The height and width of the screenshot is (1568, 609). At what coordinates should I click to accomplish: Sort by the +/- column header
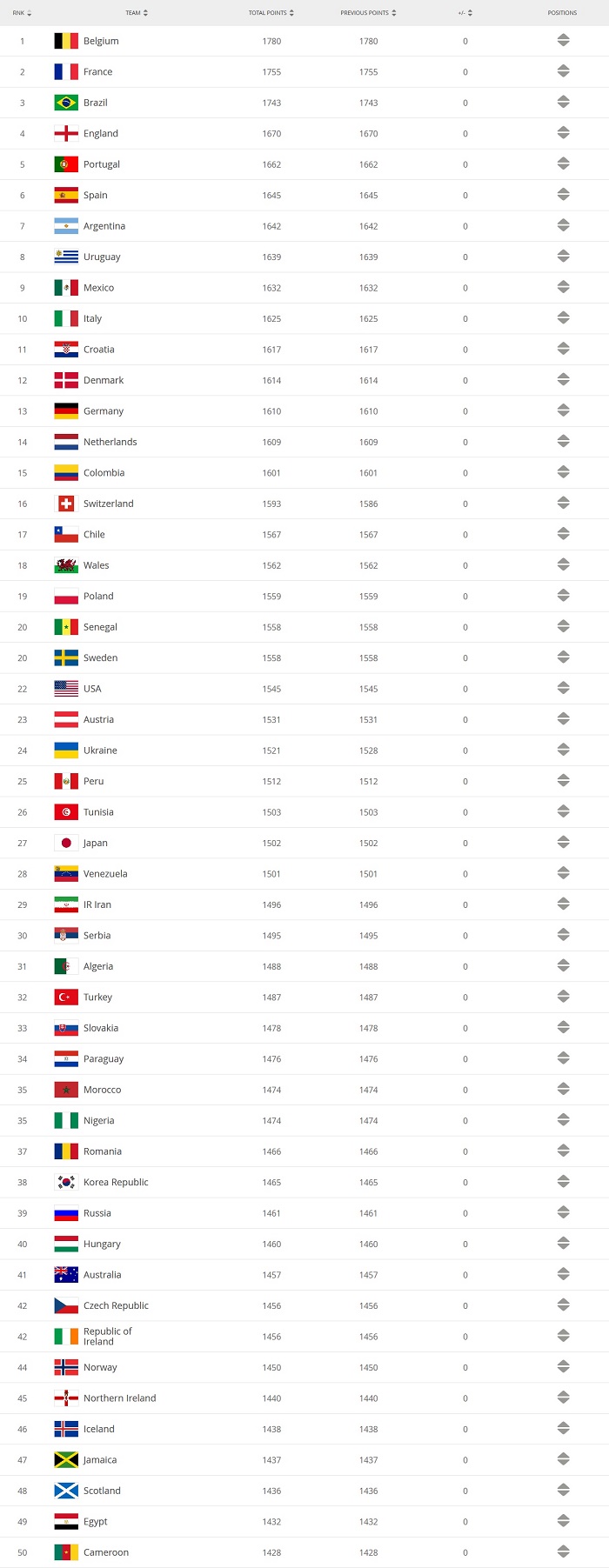point(465,13)
